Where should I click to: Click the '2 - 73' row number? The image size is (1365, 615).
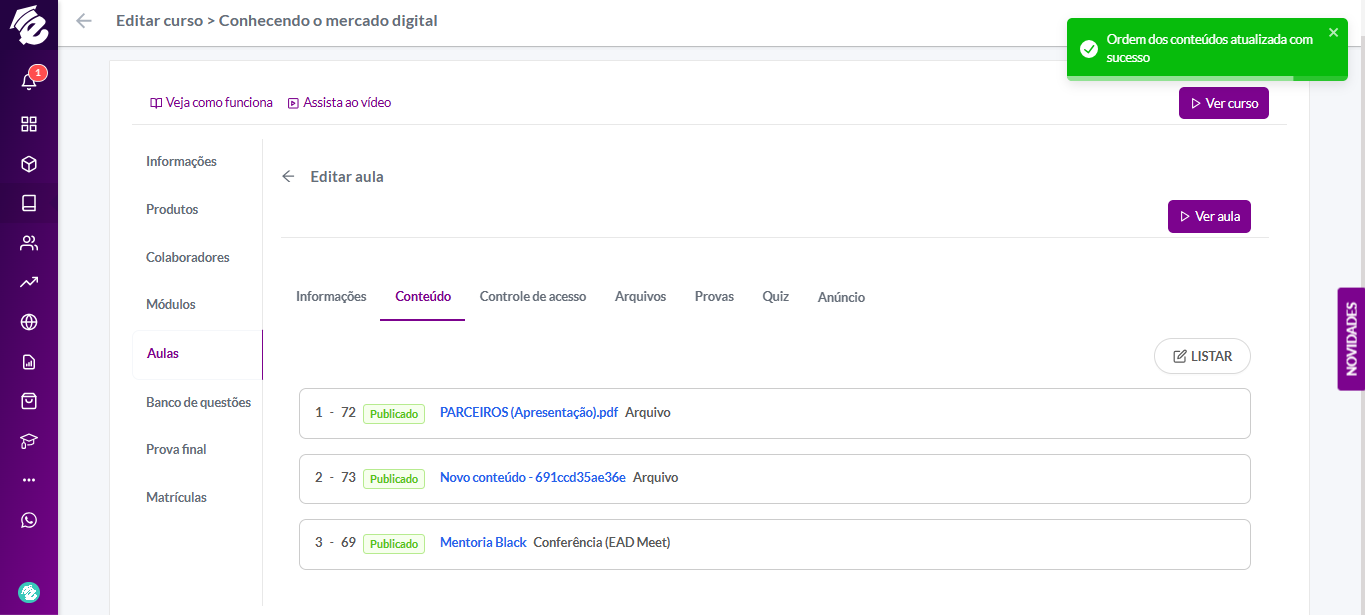335,477
